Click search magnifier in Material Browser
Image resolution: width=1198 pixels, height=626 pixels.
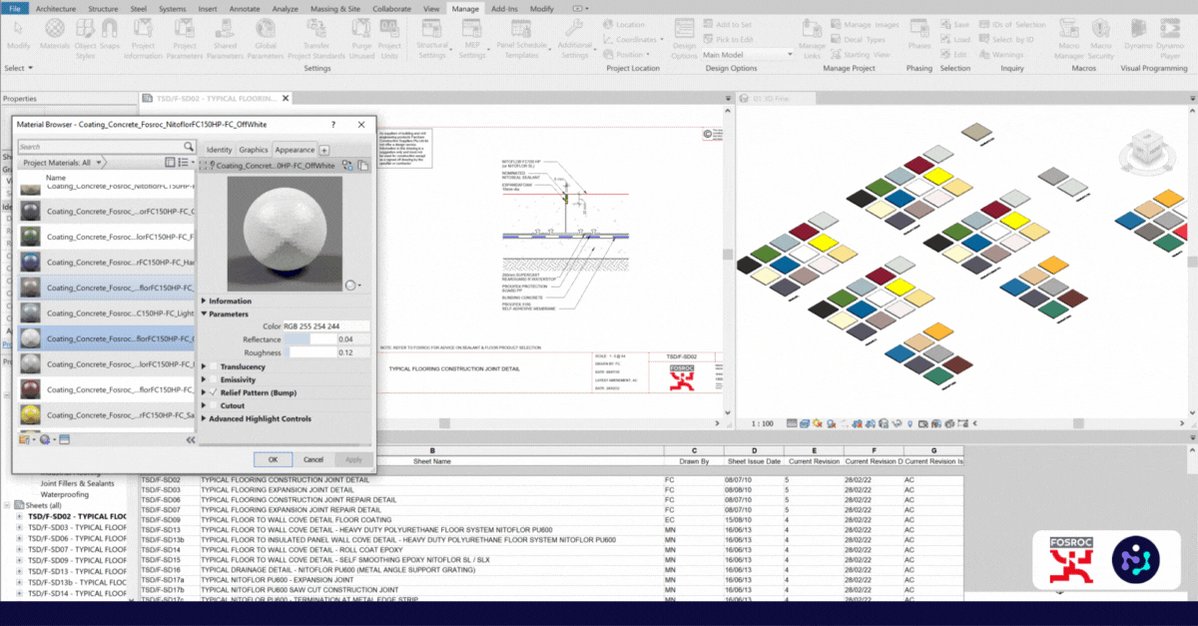188,146
